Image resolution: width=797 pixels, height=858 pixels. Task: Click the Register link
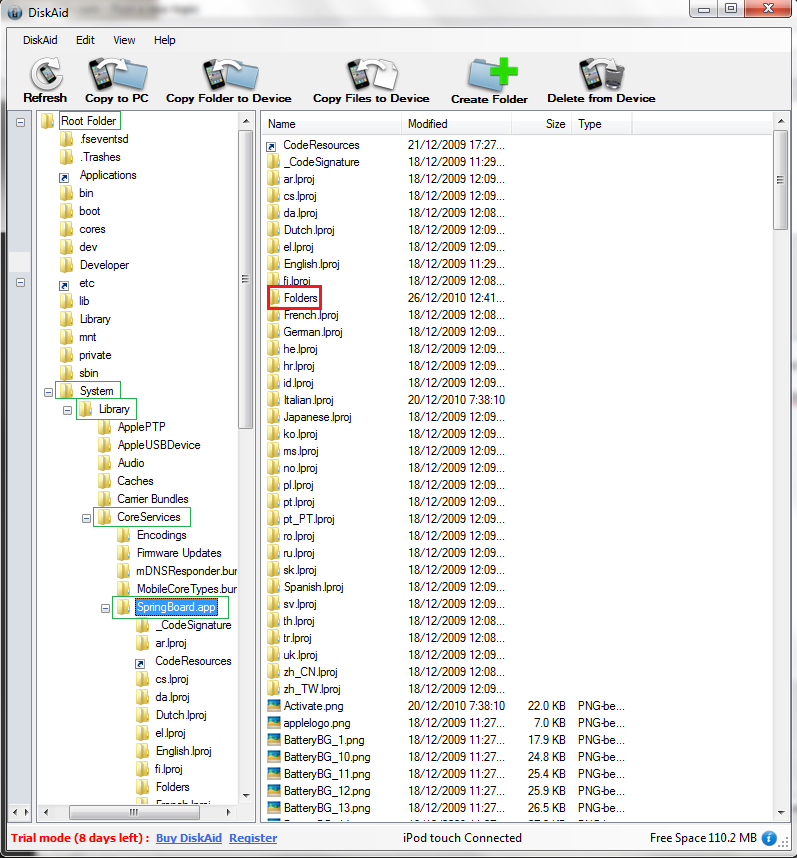tap(253, 838)
